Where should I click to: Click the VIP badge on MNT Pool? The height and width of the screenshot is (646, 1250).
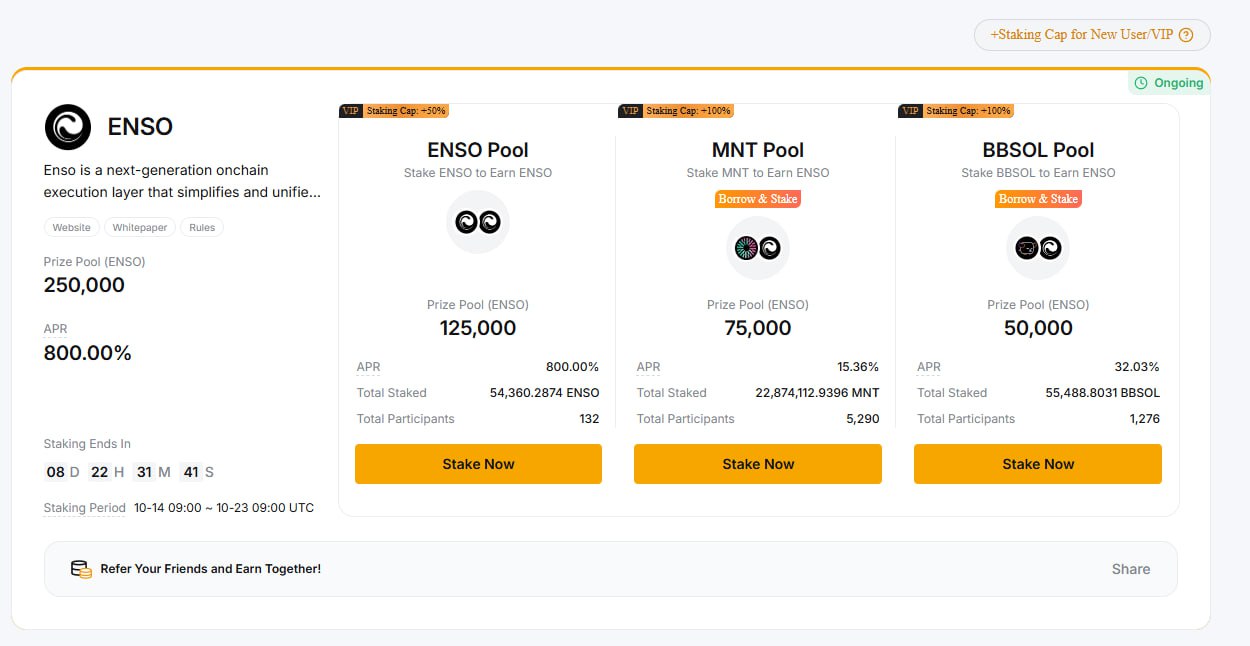pyautogui.click(x=630, y=111)
